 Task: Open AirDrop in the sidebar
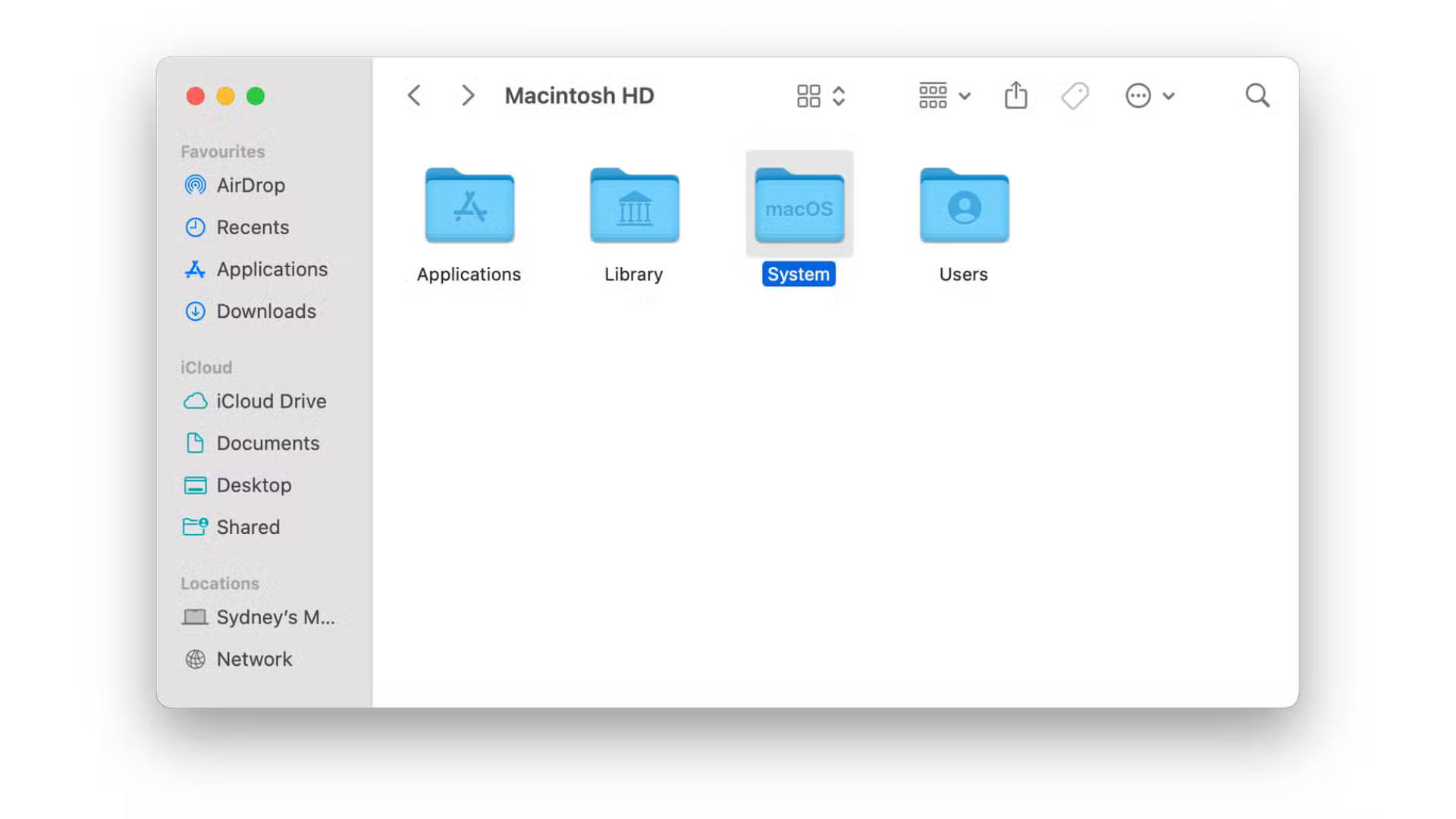250,185
